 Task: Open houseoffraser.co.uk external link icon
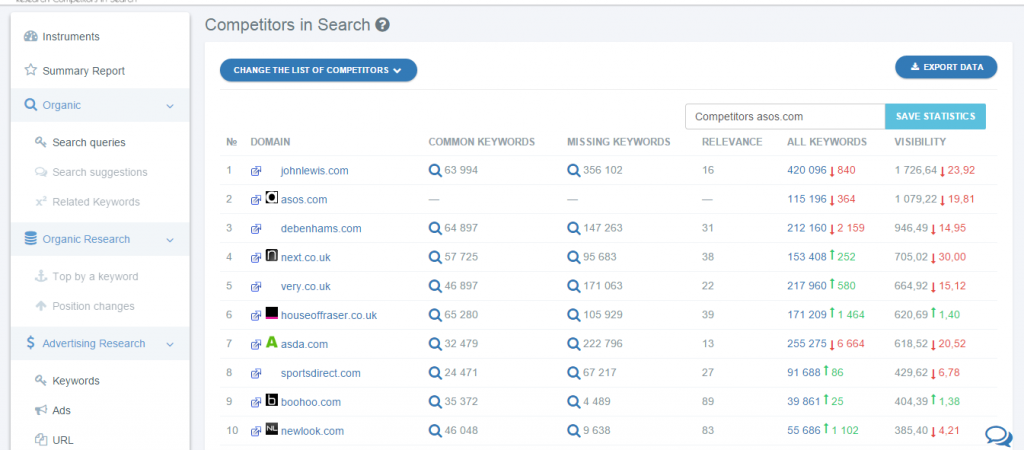256,316
